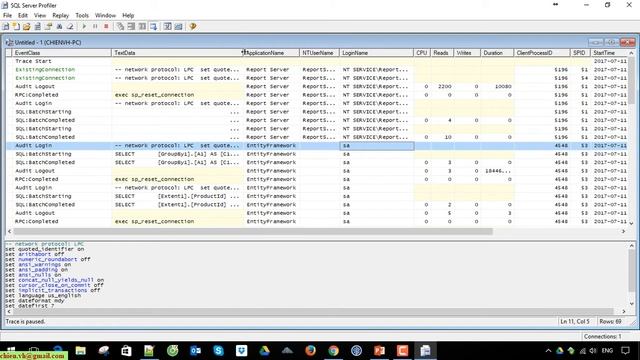Open Dropbox from the taskbar

[241, 351]
